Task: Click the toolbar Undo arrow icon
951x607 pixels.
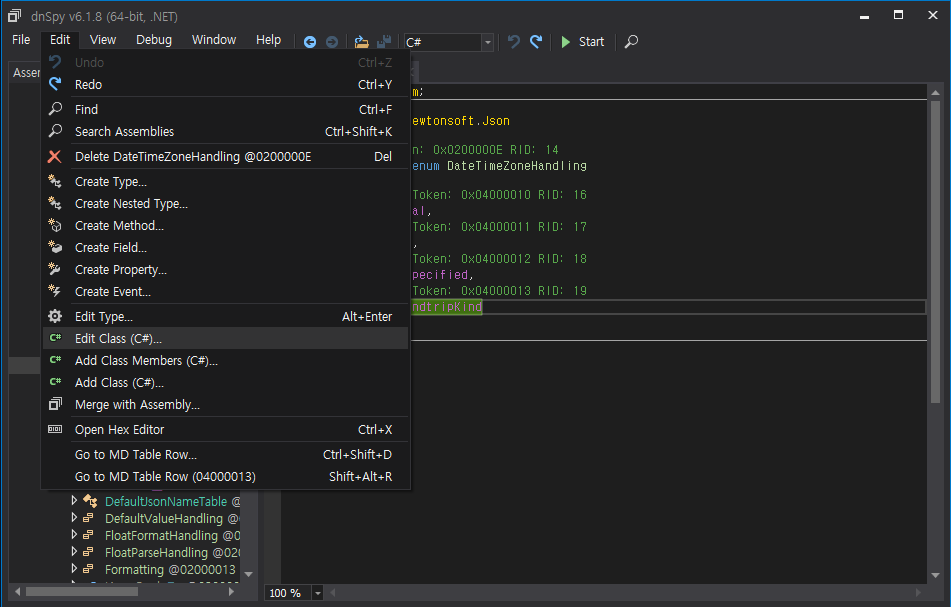Action: tap(514, 41)
